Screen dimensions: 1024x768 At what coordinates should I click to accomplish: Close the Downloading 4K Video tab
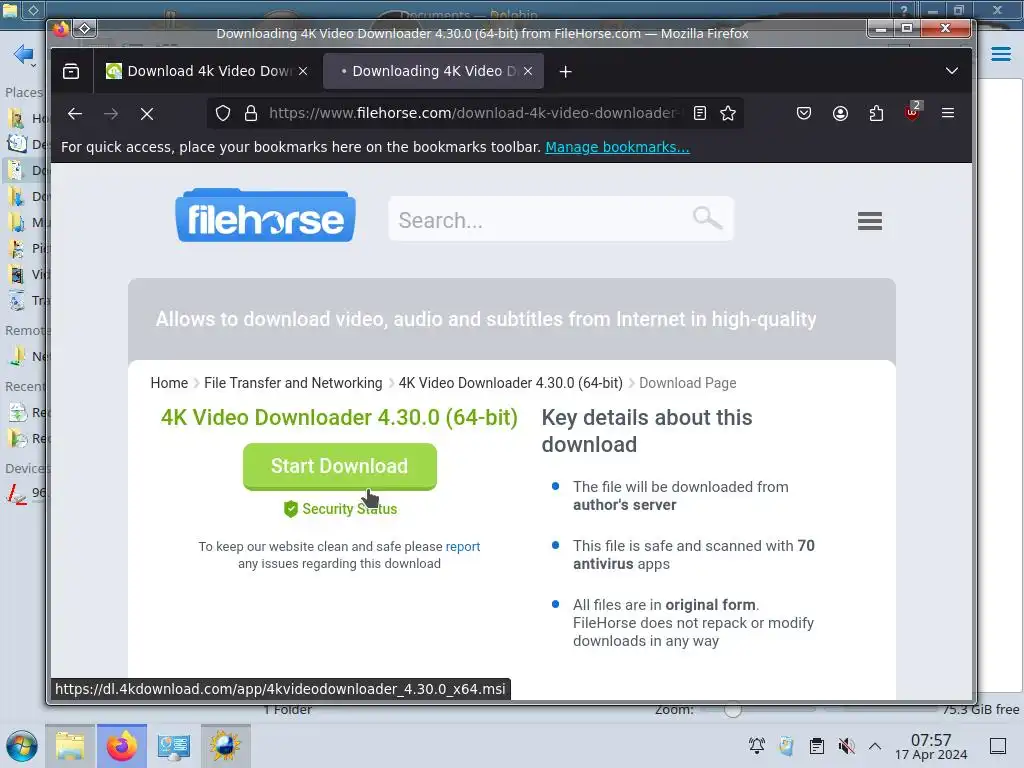pos(528,71)
